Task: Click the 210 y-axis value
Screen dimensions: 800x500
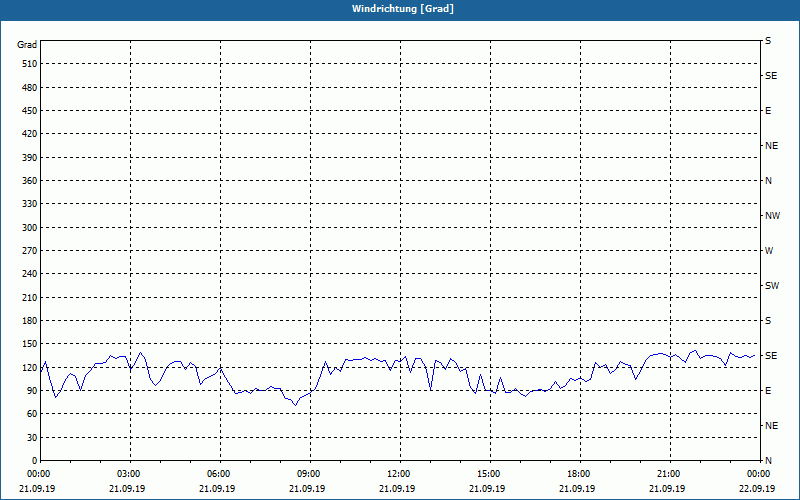Action: pos(30,297)
